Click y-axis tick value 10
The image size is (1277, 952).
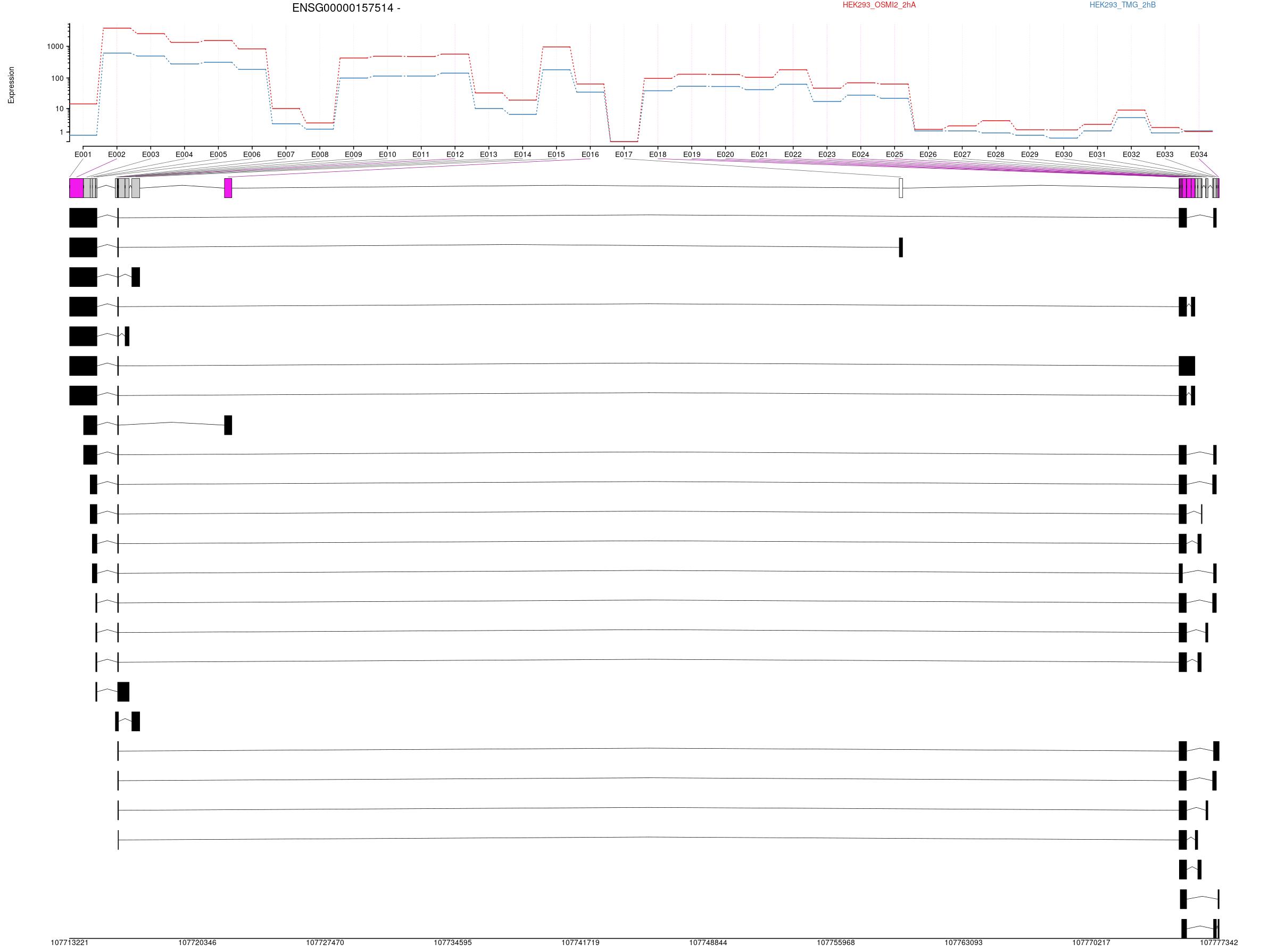(60, 109)
